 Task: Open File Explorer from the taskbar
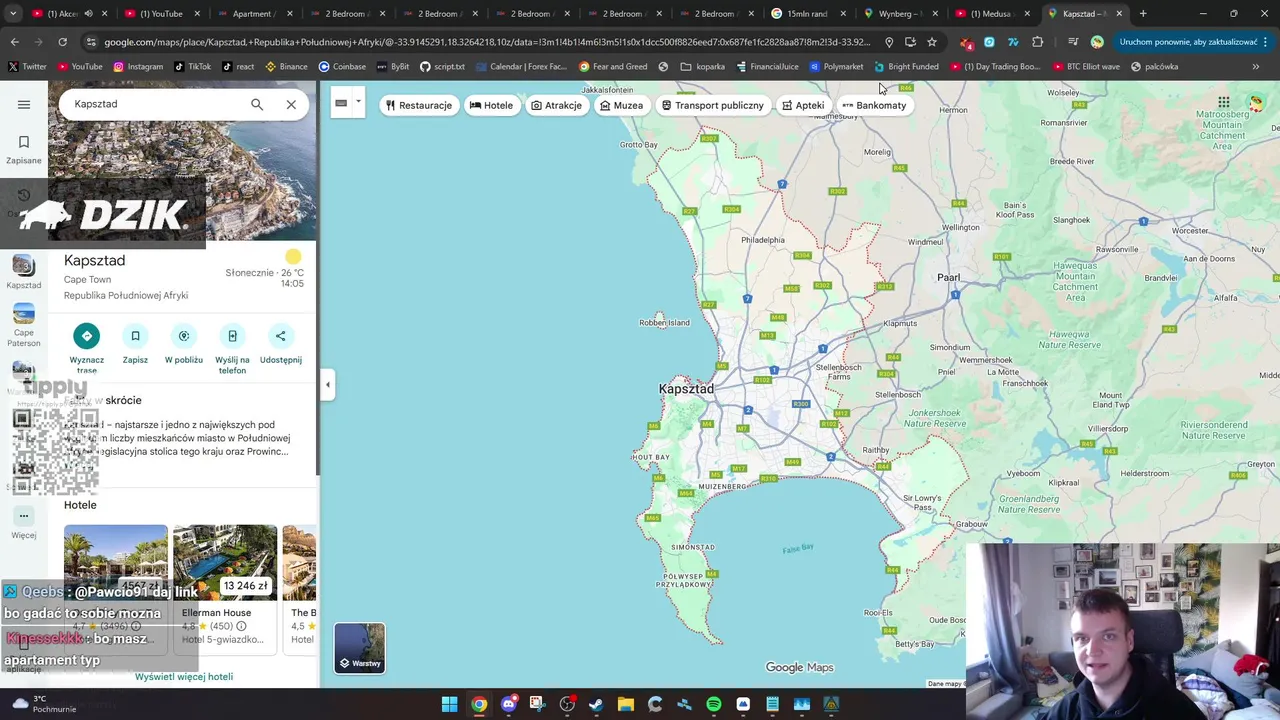pos(625,704)
